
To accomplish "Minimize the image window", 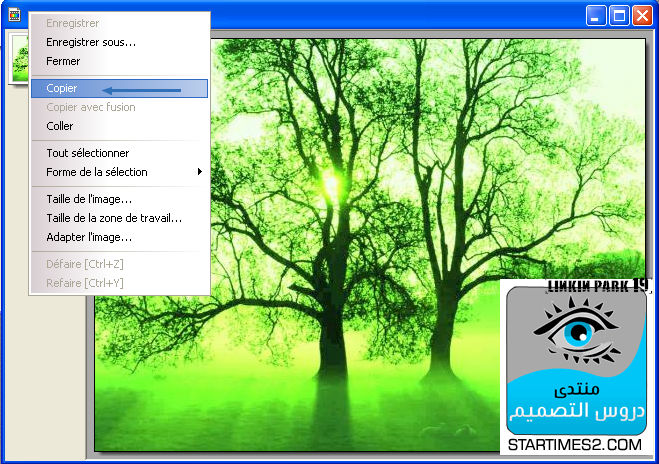I will (597, 15).
